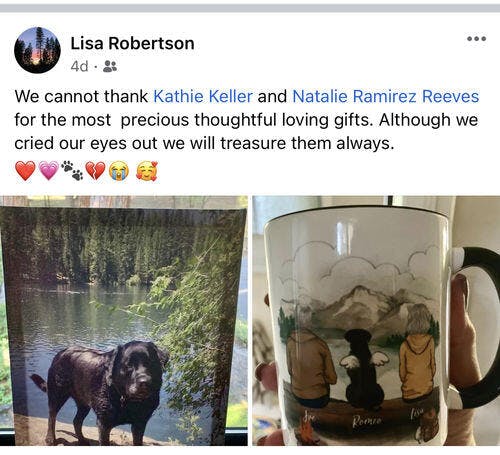Click the angel dog illustration on mug

[x=363, y=368]
